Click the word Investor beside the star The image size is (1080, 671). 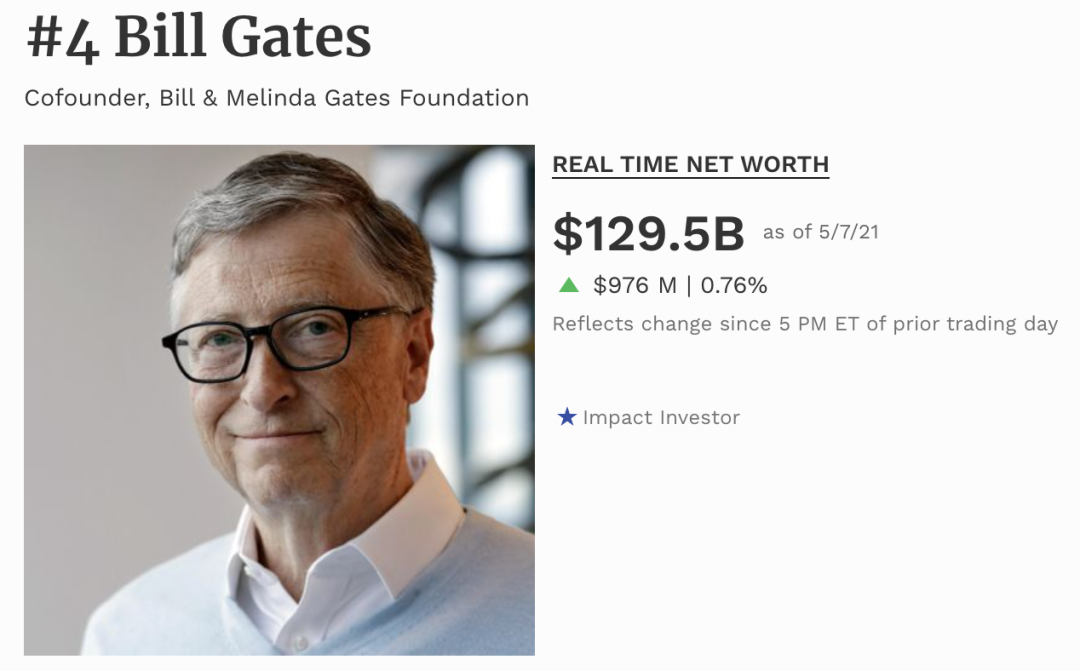[x=700, y=417]
